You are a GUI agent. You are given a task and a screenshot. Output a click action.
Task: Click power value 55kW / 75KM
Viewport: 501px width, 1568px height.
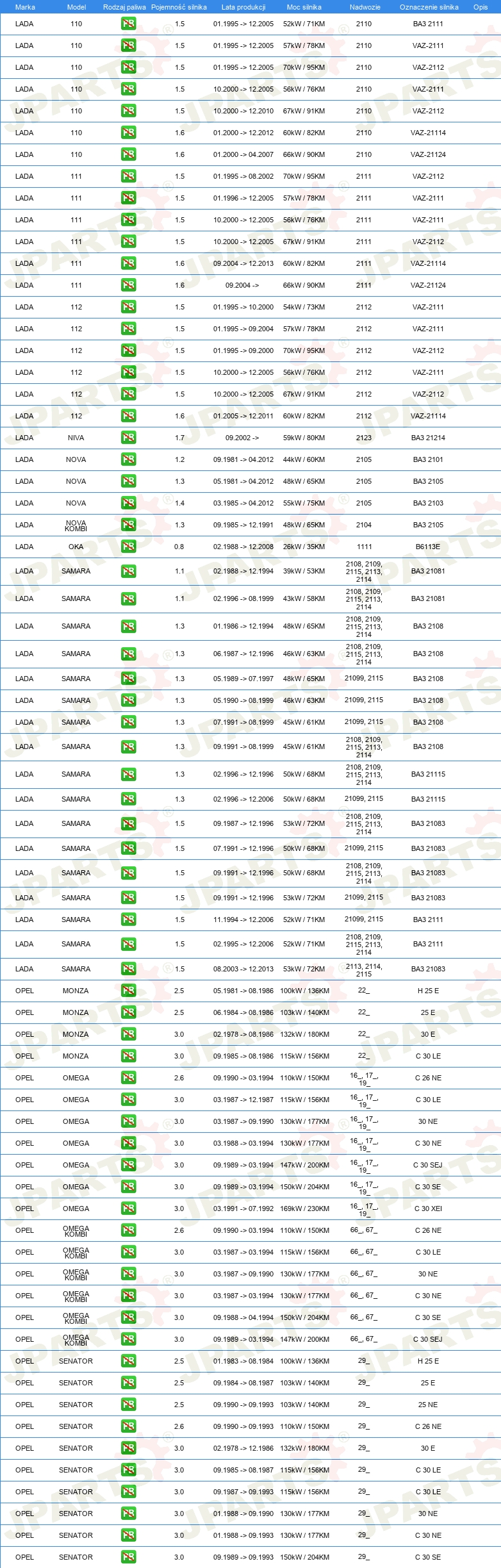(x=304, y=503)
